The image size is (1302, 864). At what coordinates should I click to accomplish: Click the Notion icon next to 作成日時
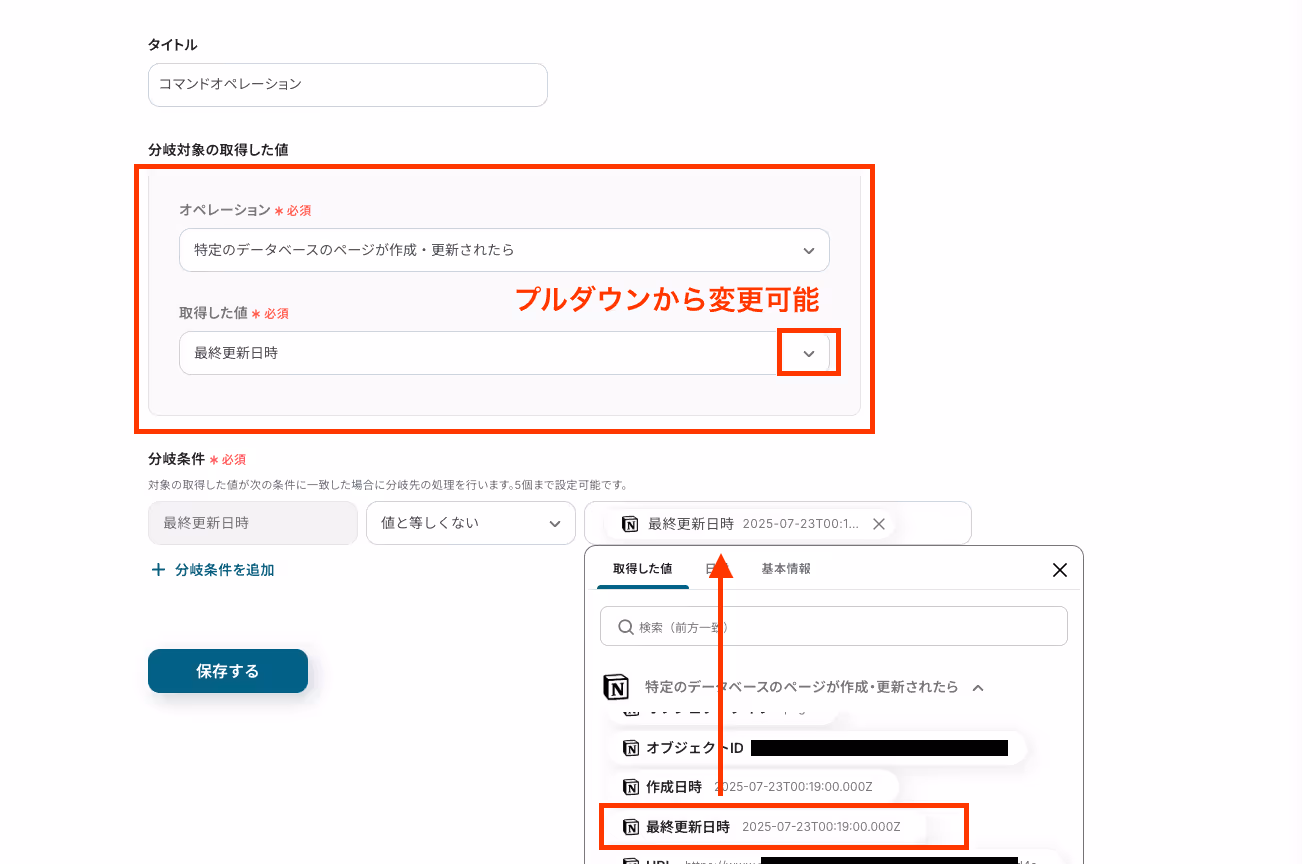pyautogui.click(x=631, y=787)
